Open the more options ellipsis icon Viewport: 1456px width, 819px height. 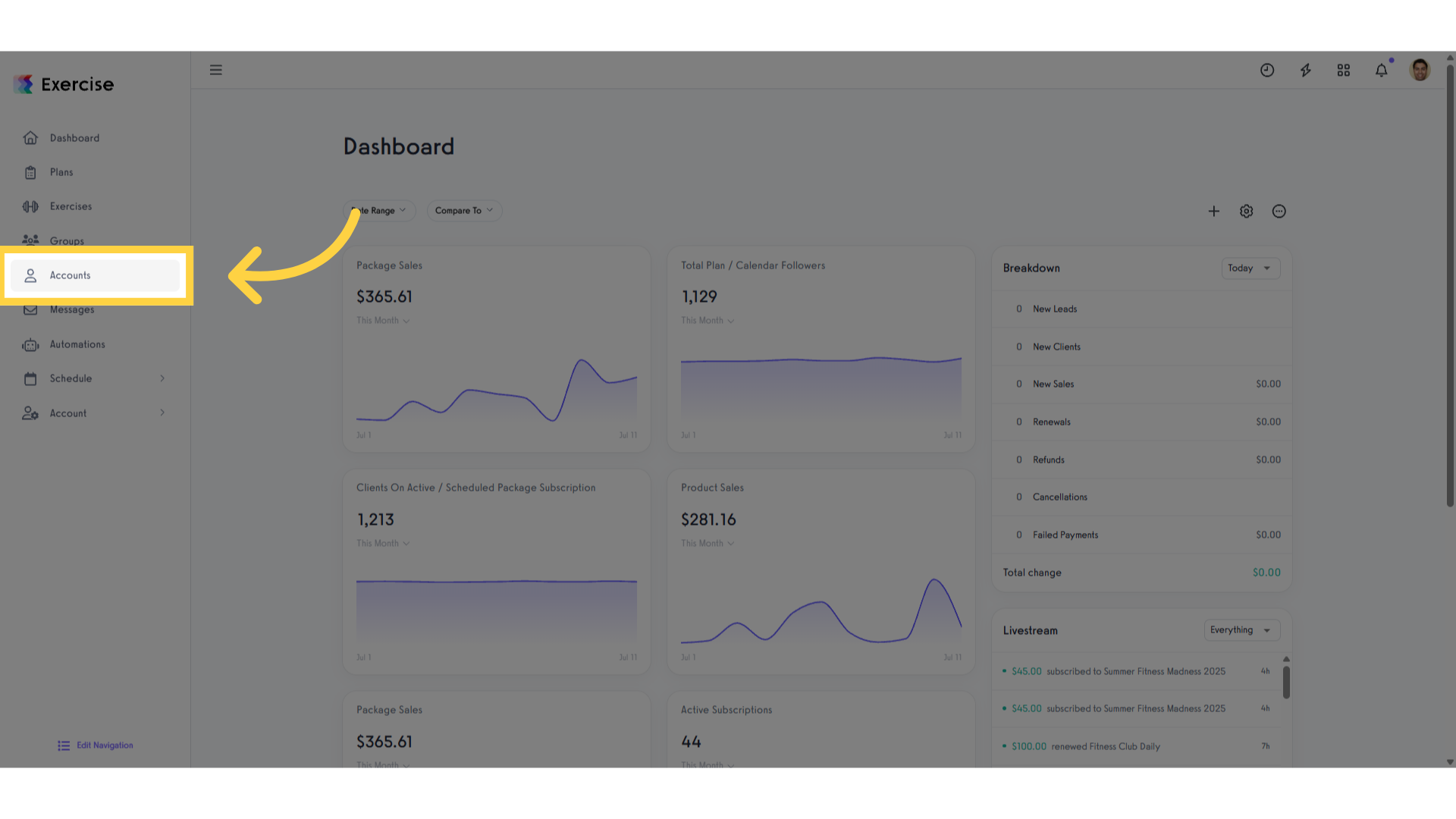(1279, 212)
